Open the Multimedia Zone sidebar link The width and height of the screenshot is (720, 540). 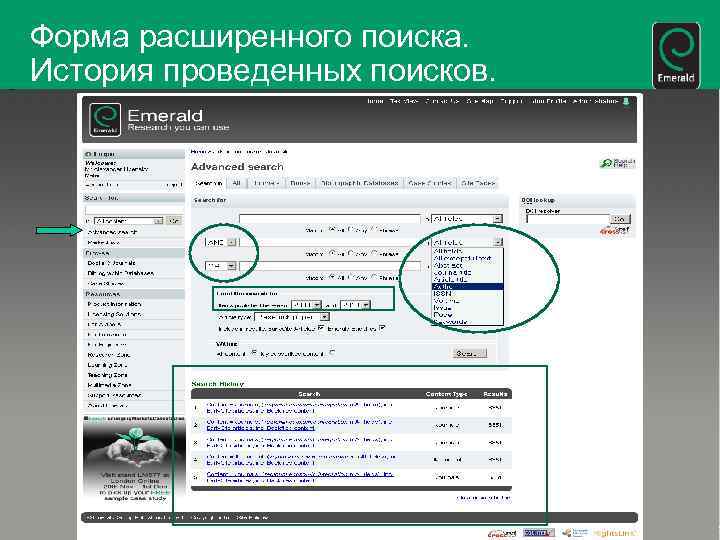109,385
